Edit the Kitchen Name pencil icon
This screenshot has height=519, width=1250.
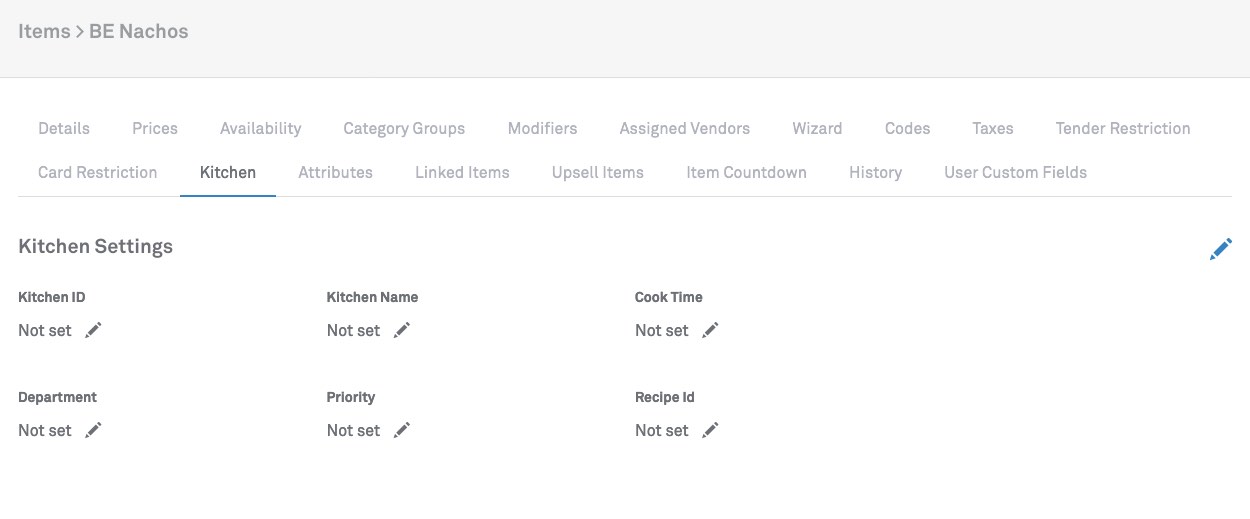point(401,330)
